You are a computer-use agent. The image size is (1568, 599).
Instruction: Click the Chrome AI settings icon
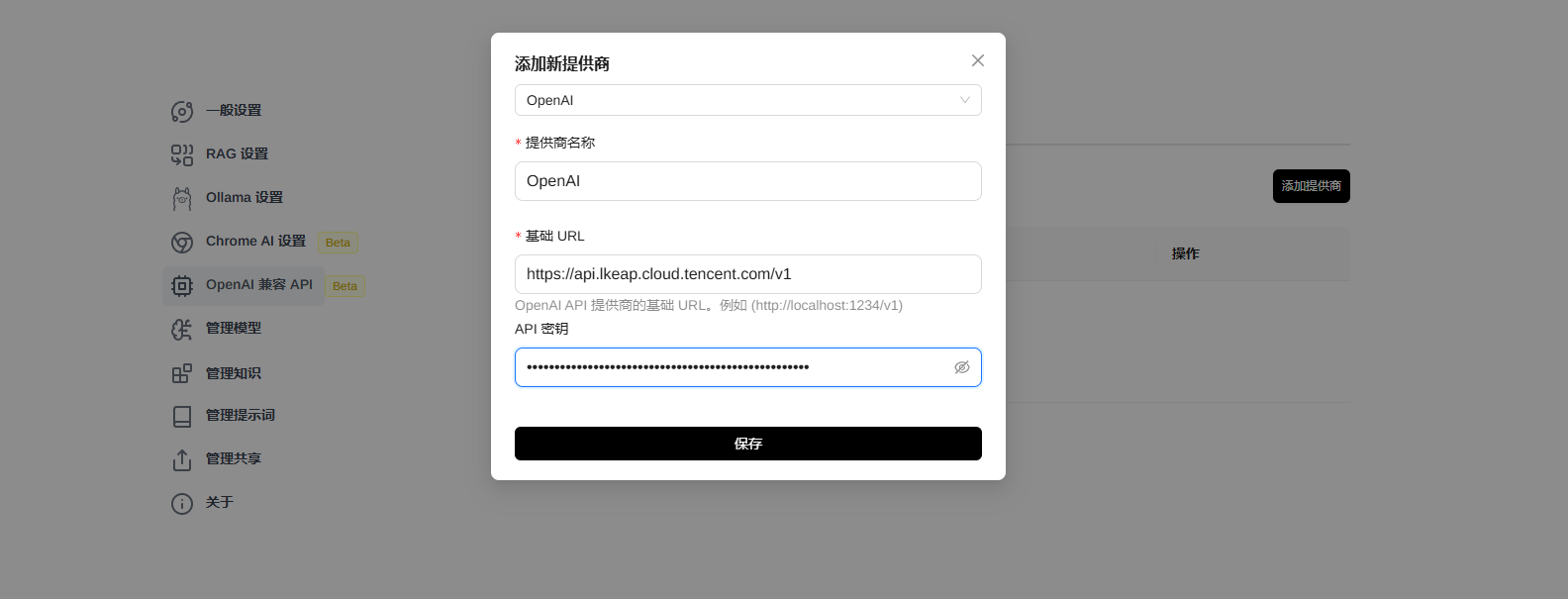point(182,242)
